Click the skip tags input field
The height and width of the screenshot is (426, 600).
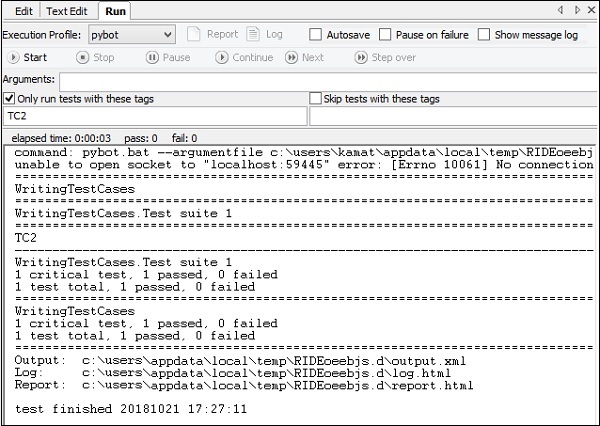(452, 116)
